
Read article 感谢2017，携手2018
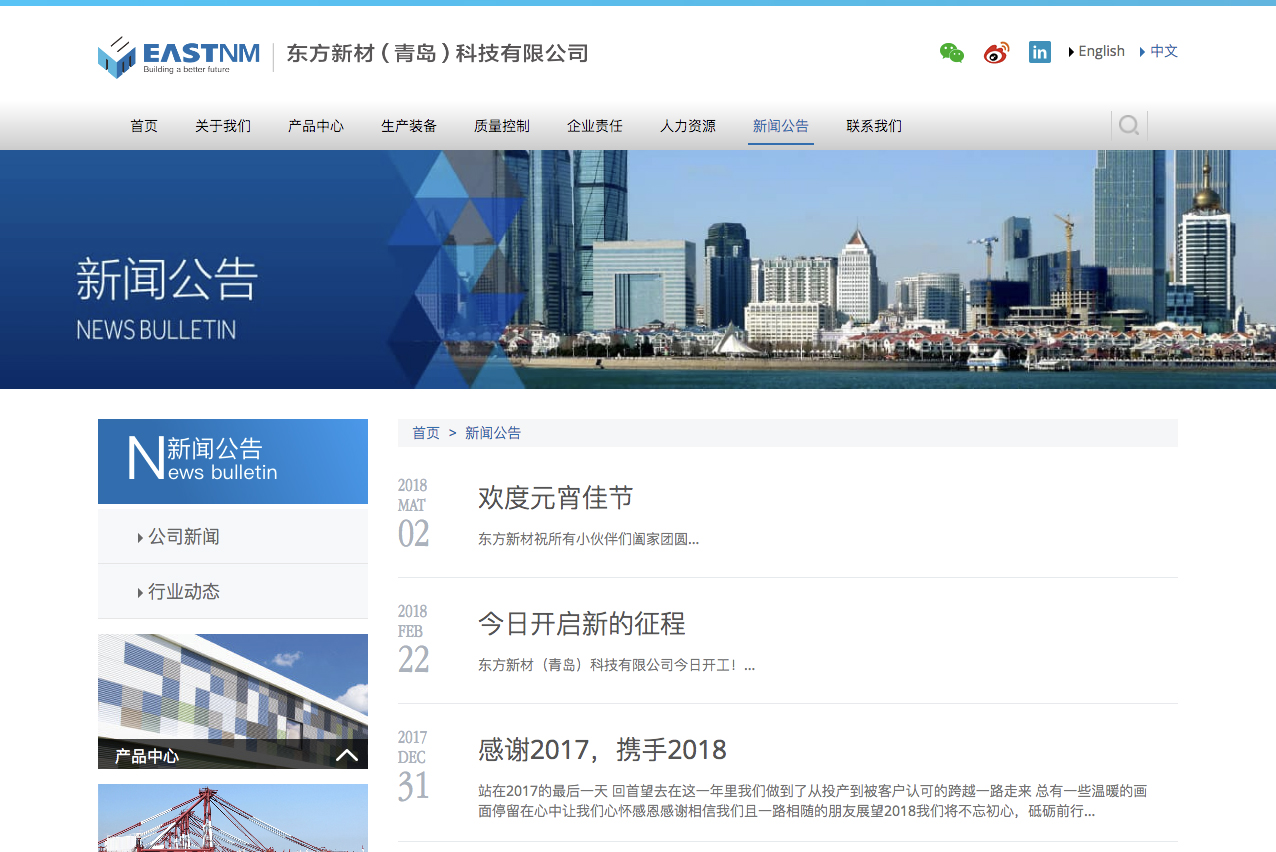tap(602, 750)
